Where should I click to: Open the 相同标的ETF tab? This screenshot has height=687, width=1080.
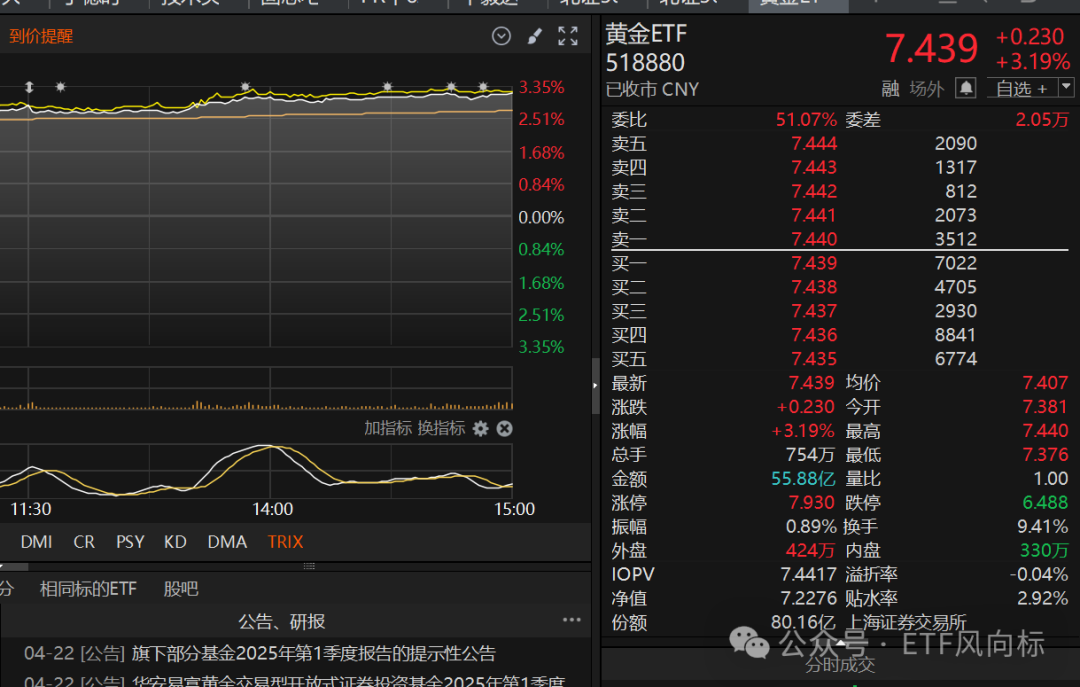(88, 589)
